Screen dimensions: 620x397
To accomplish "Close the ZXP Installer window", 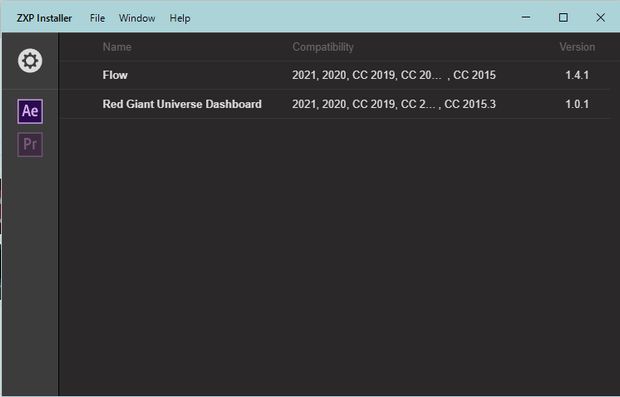I will click(600, 17).
